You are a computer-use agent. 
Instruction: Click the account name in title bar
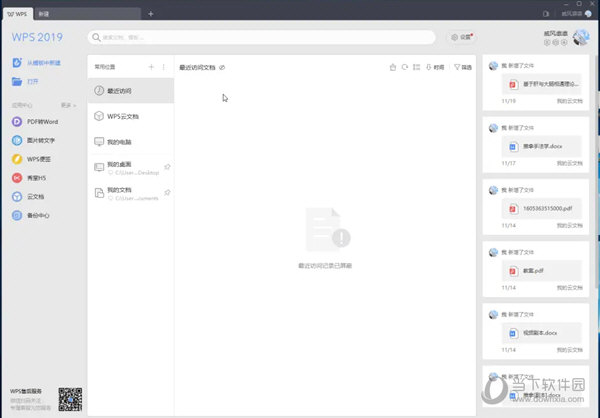coord(572,14)
